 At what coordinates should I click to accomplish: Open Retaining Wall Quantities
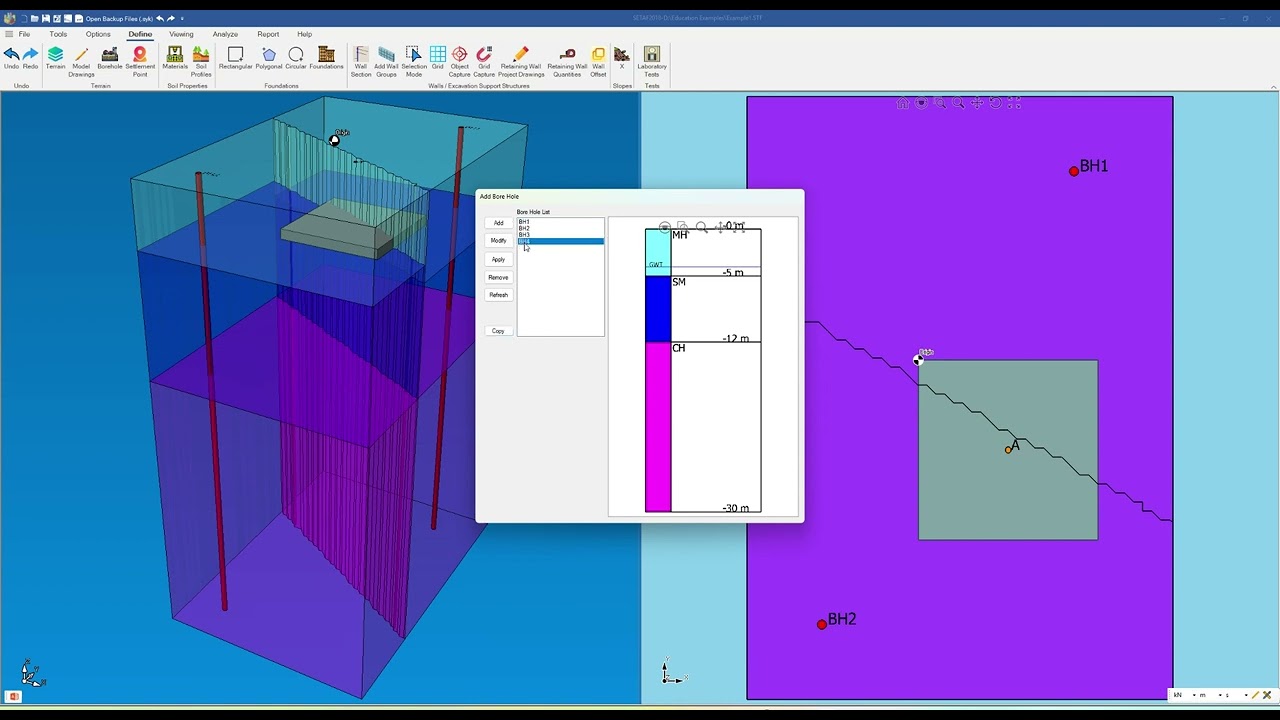pyautogui.click(x=567, y=62)
